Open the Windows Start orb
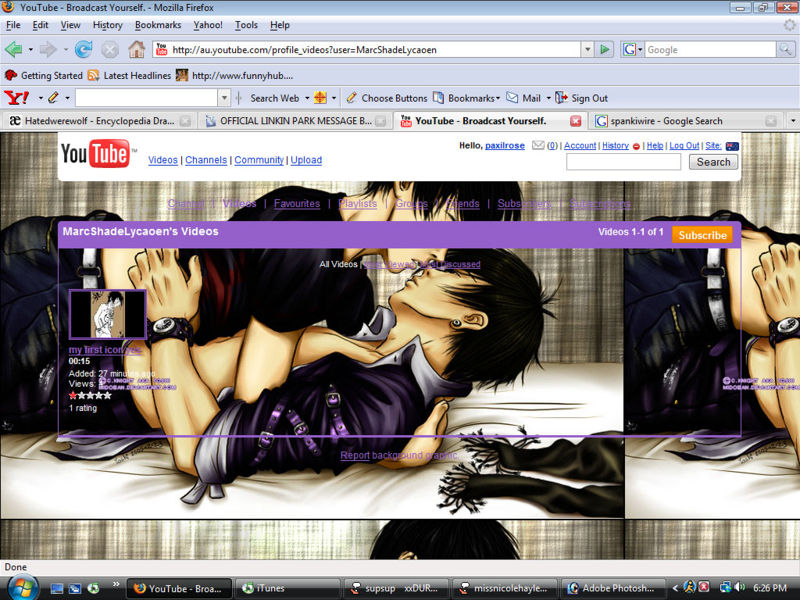Viewport: 800px width, 600px height. click(21, 587)
